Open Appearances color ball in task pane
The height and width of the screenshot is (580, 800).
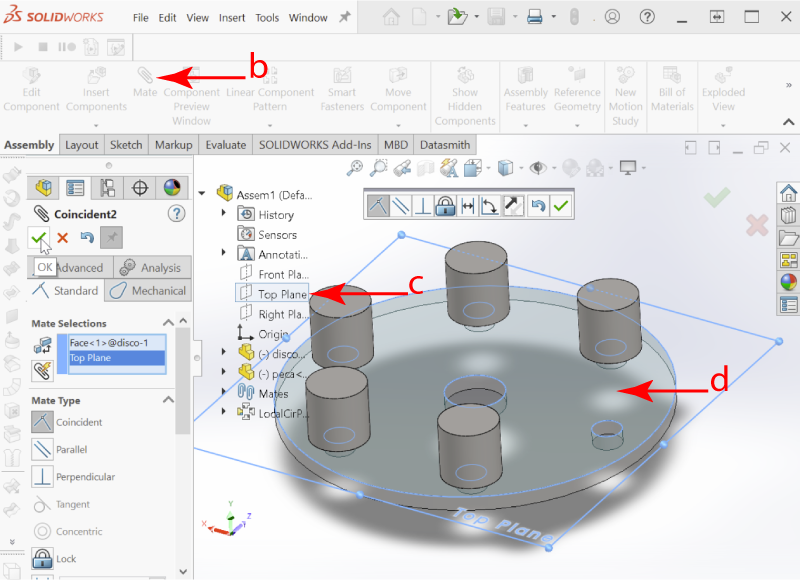click(x=788, y=282)
